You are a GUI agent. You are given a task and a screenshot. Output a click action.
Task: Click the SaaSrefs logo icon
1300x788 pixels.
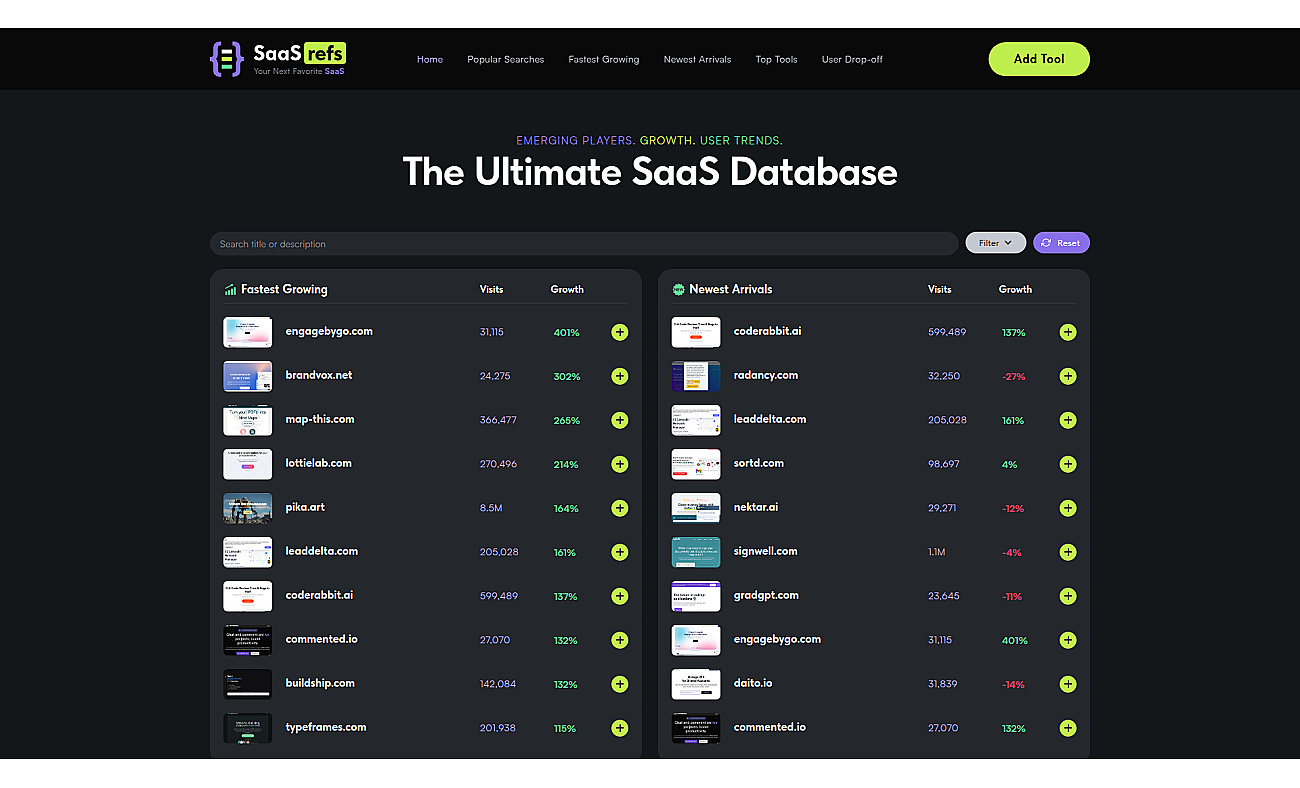[227, 59]
